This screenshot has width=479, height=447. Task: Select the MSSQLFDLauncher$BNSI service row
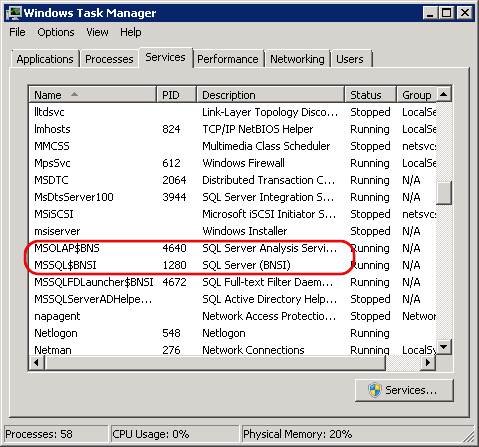233,282
